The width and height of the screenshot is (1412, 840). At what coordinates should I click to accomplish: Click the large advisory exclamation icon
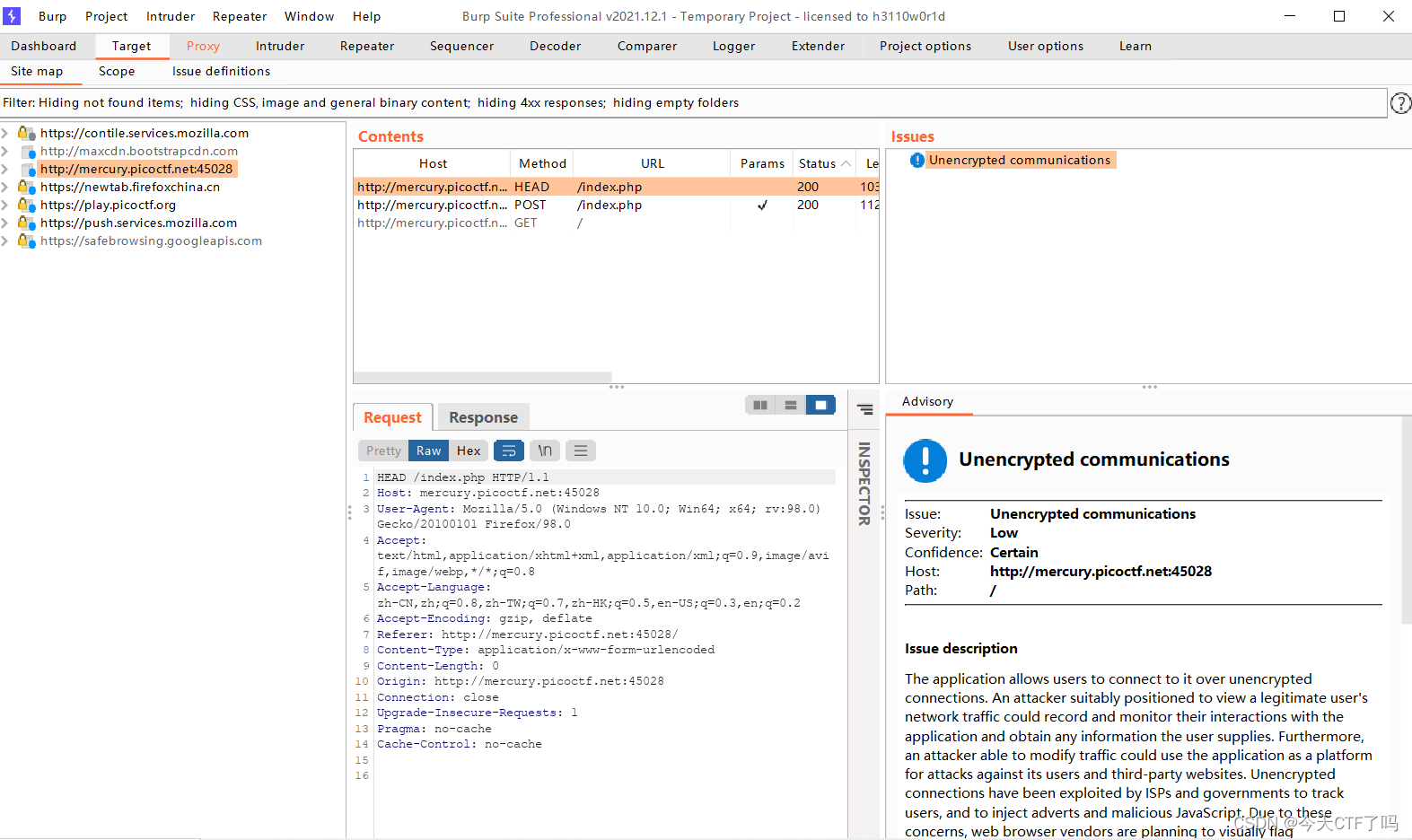(925, 460)
